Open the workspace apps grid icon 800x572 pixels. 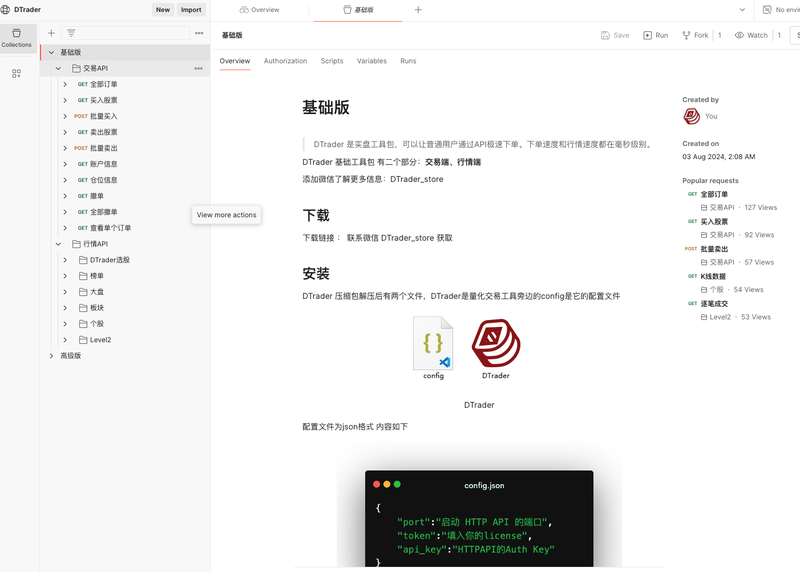pyautogui.click(x=16, y=73)
